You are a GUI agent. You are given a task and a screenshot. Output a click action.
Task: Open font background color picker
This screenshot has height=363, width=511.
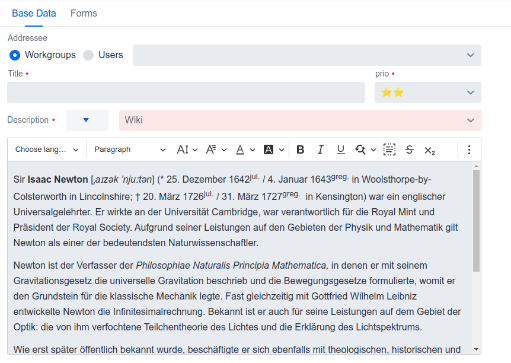268,150
